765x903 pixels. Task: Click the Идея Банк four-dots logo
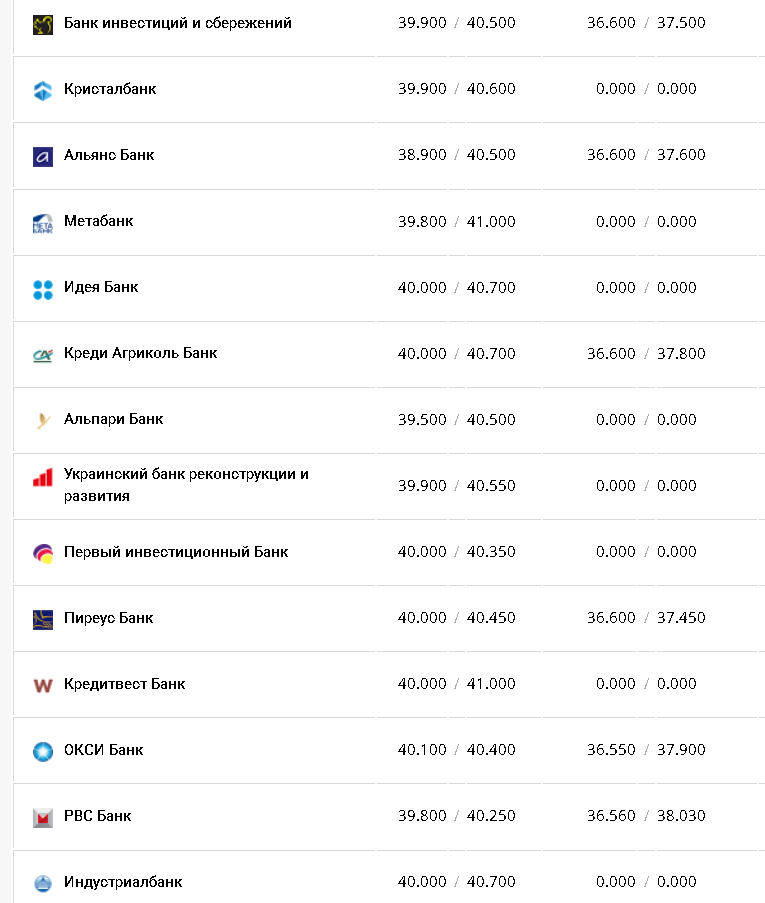[x=42, y=289]
